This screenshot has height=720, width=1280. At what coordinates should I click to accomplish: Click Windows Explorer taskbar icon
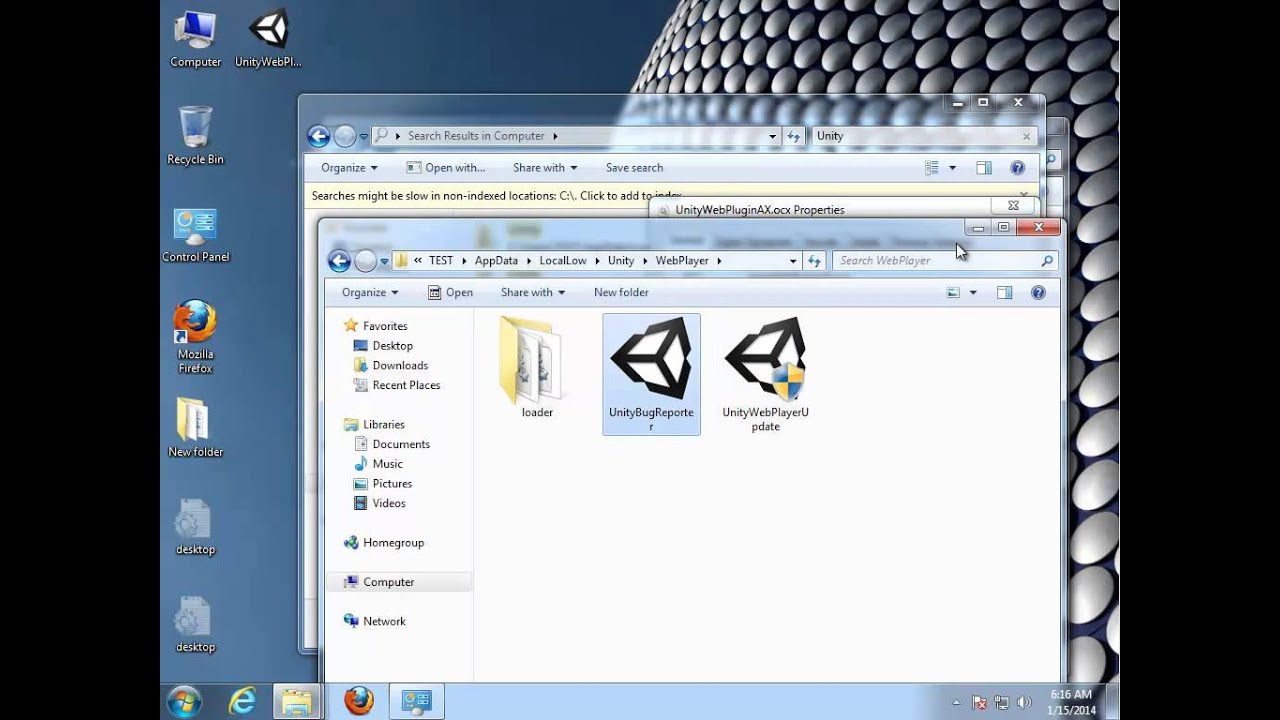(x=296, y=701)
